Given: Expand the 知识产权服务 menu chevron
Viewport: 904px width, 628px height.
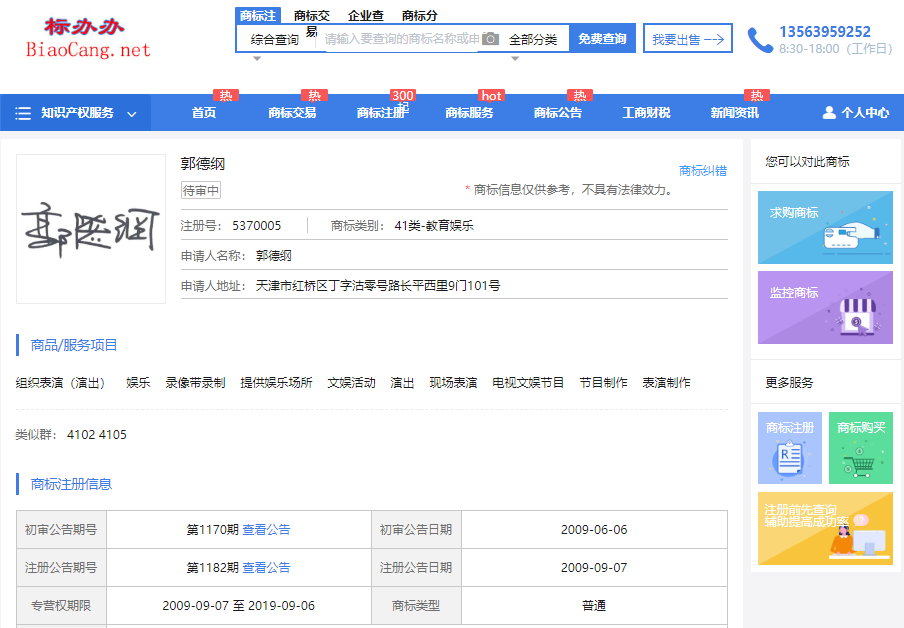Looking at the screenshot, I should (132, 114).
